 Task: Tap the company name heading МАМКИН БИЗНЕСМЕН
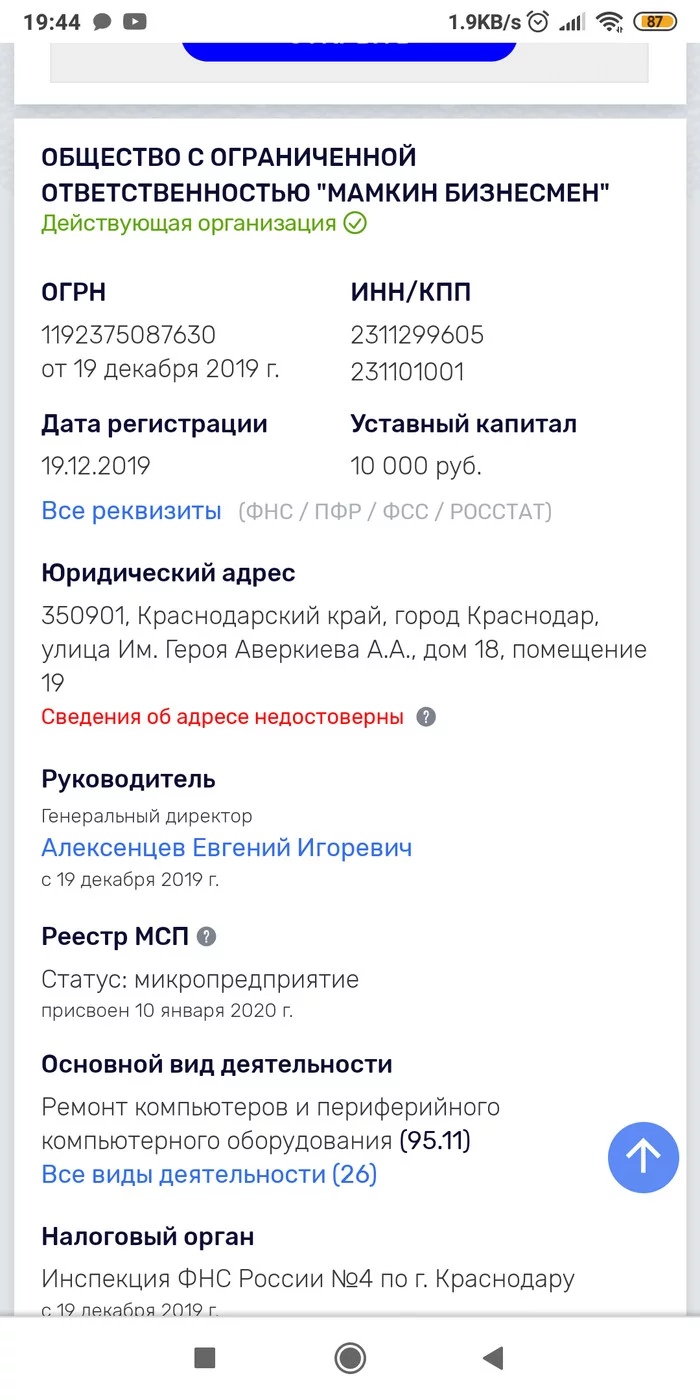326,175
